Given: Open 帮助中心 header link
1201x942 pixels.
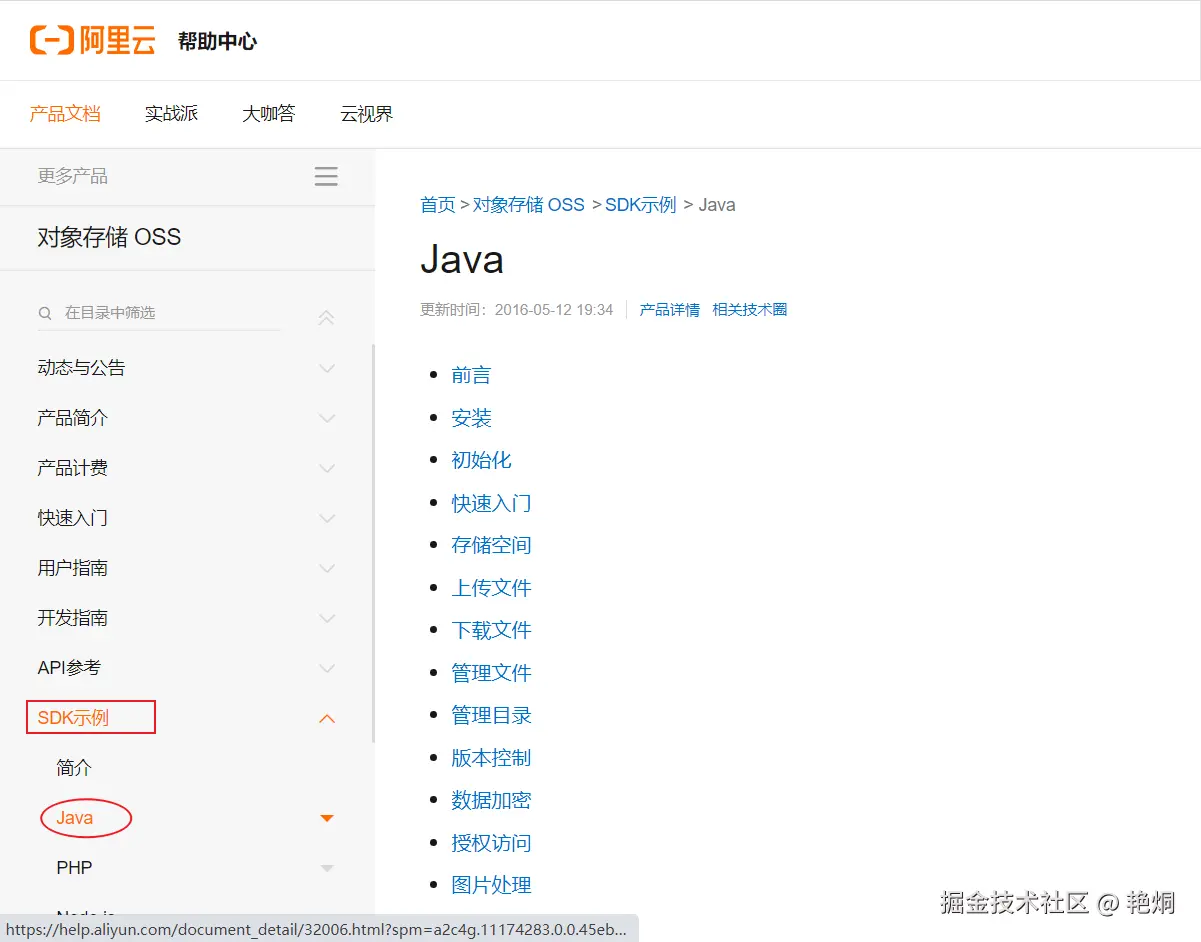Looking at the screenshot, I should click(x=217, y=41).
